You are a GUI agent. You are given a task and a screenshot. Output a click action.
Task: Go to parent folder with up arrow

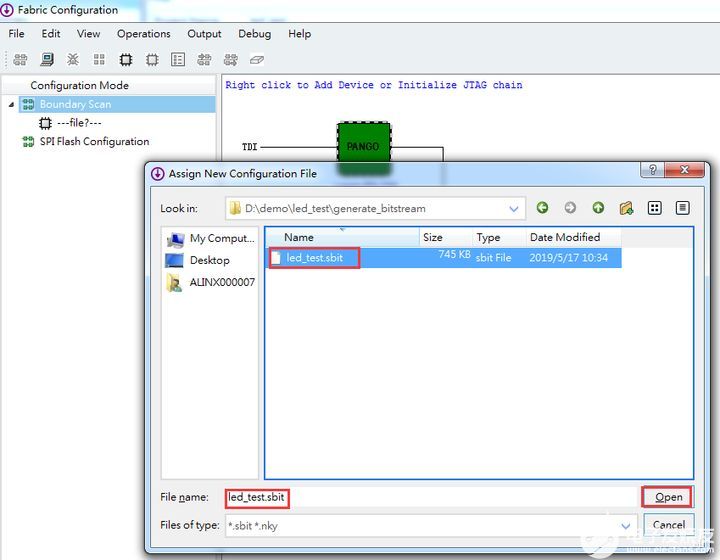598,208
